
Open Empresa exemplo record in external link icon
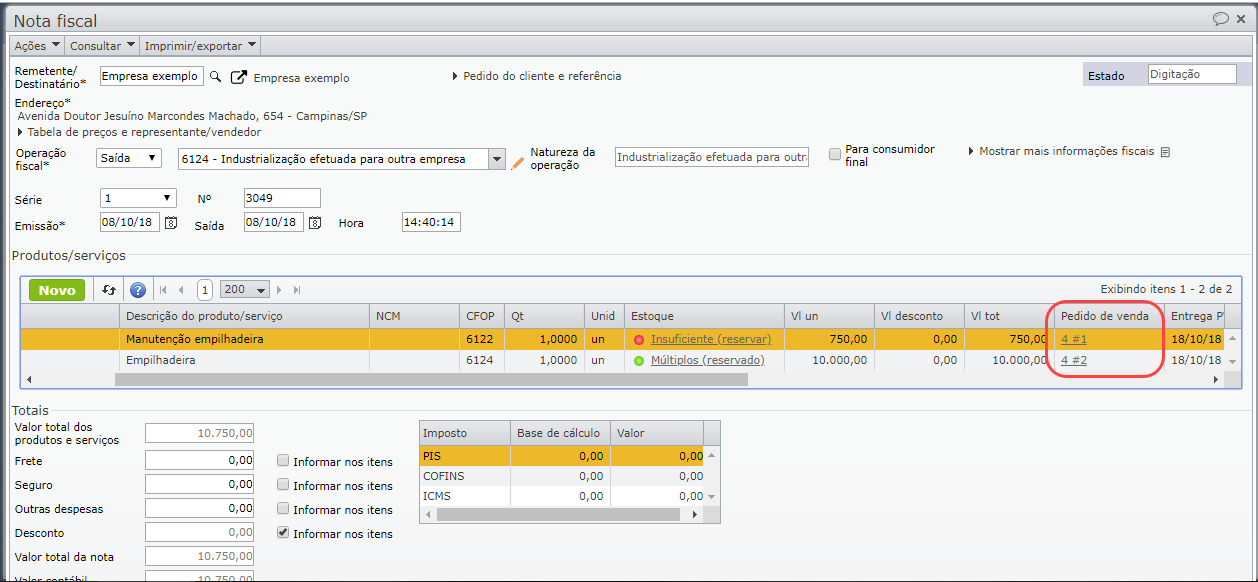coord(239,77)
